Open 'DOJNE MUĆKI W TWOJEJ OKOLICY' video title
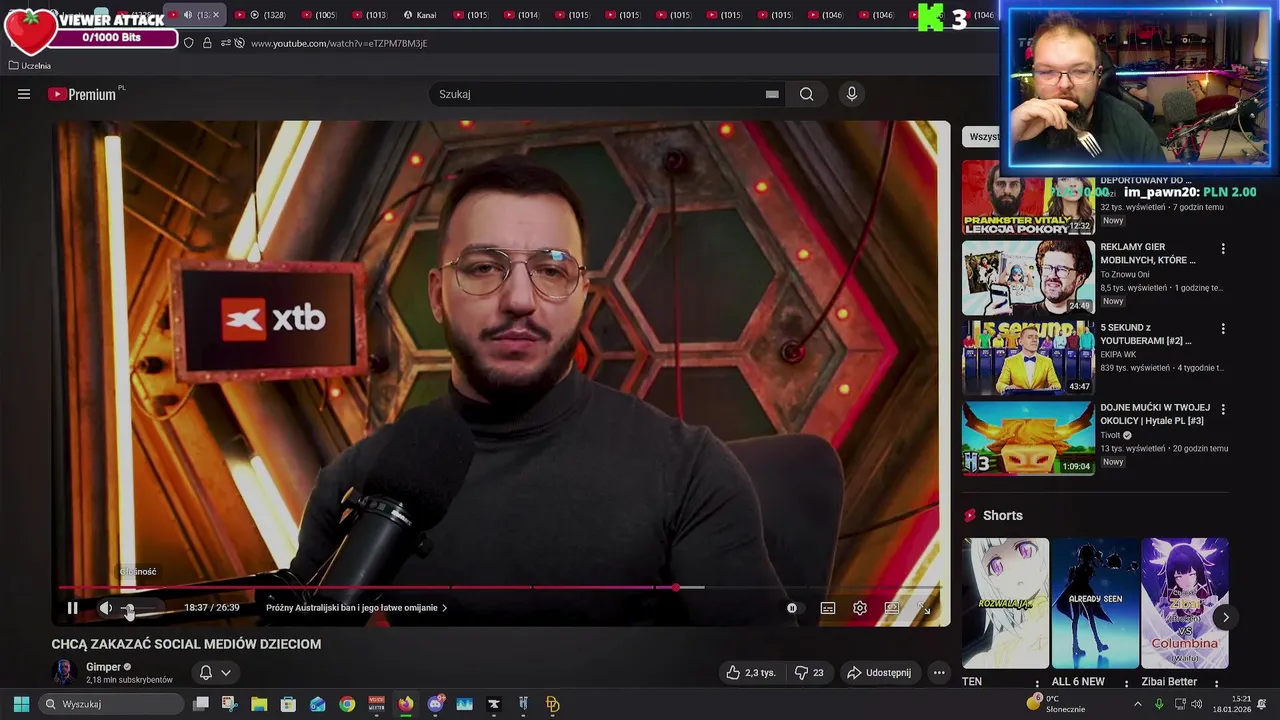Image resolution: width=1280 pixels, height=720 pixels. 1155,414
